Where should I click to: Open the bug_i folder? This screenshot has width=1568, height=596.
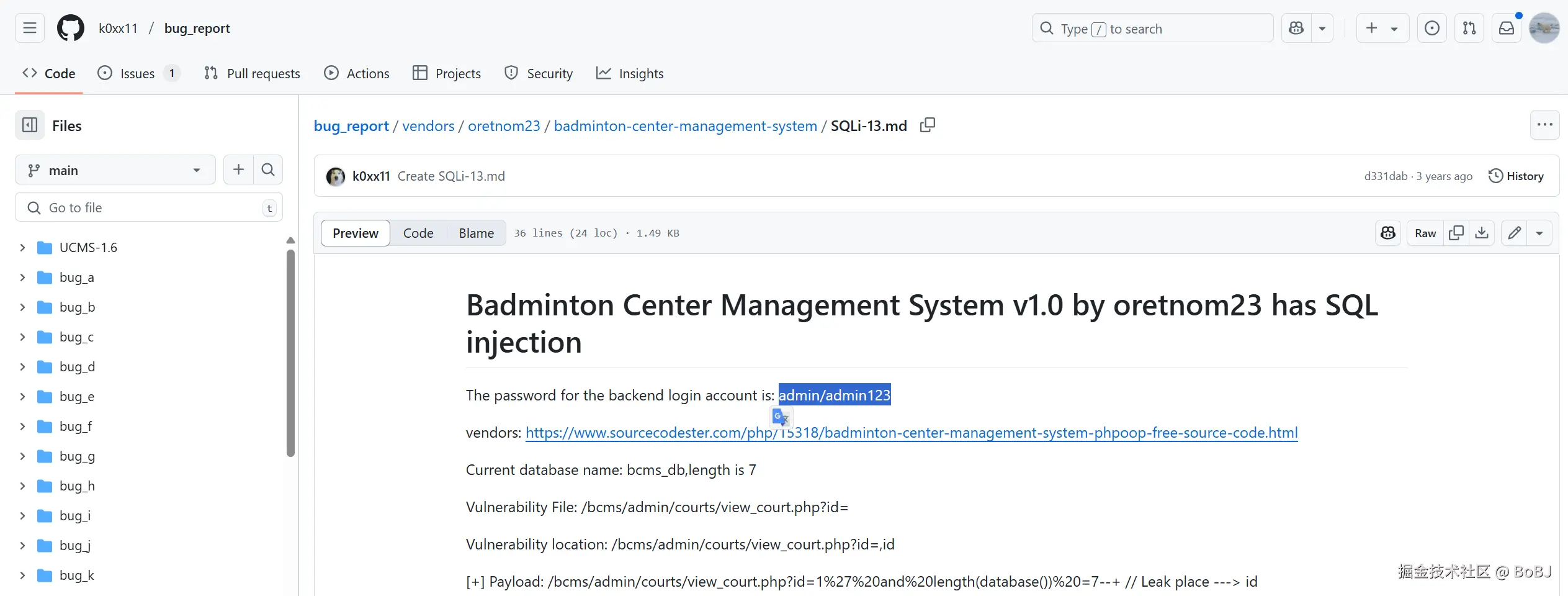75,516
